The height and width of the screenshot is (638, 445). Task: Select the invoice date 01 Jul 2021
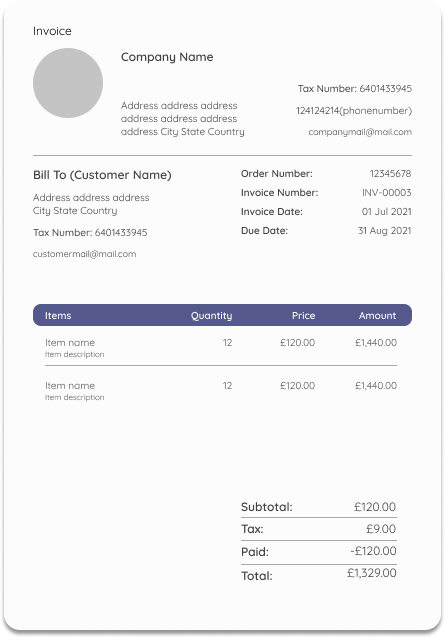coord(387,212)
